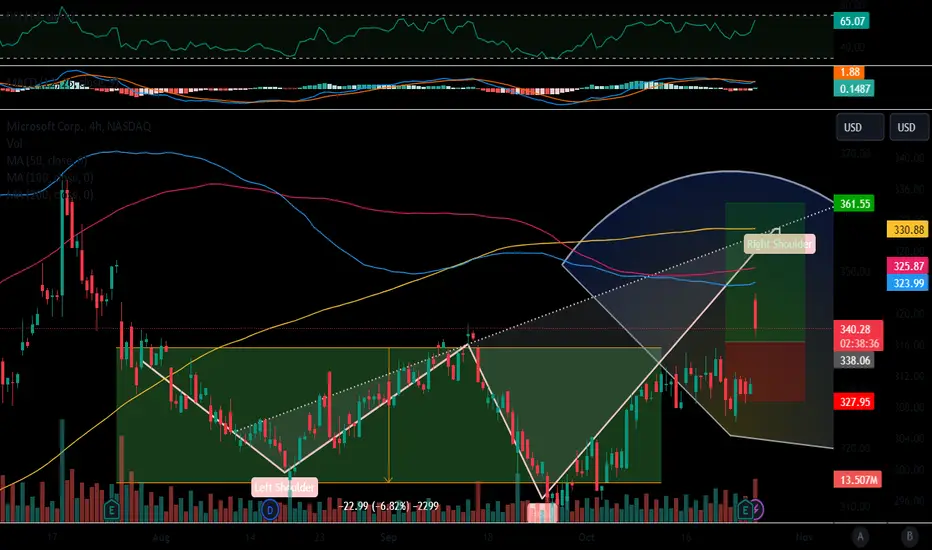Click the earnings E icon near late October
932x550 pixels.
pyautogui.click(x=745, y=510)
